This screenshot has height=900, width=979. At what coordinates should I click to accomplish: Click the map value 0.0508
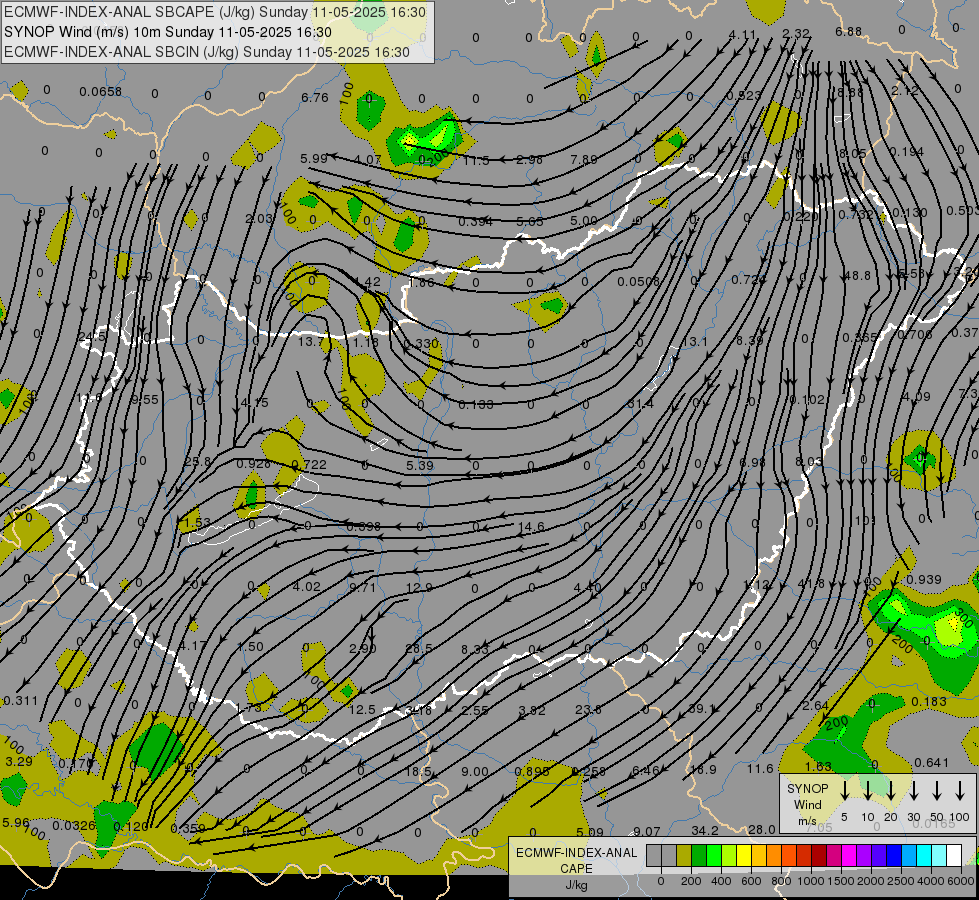click(x=638, y=282)
